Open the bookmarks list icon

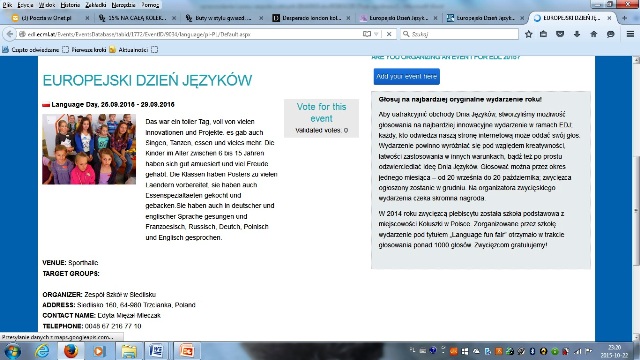(x=543, y=34)
